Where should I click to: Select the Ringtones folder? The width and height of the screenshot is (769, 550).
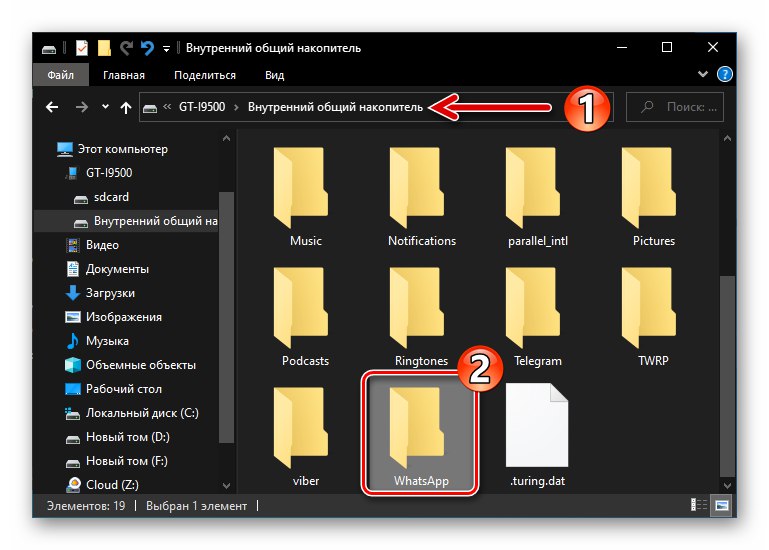coord(421,317)
